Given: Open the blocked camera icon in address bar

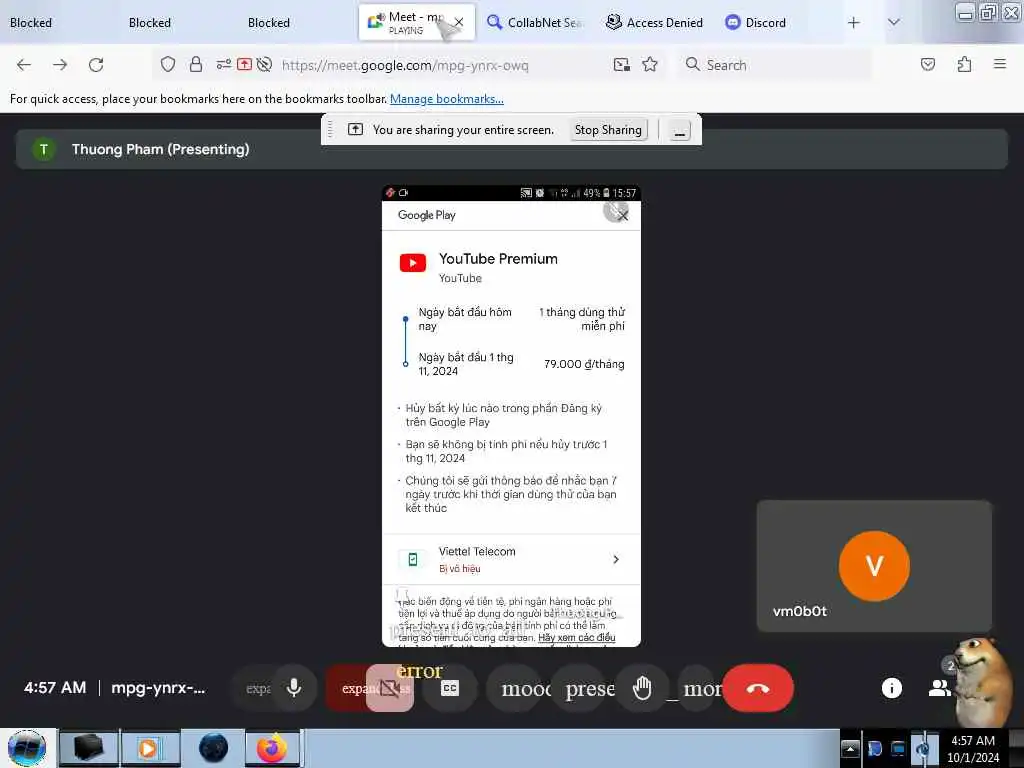Looking at the screenshot, I should click(264, 64).
